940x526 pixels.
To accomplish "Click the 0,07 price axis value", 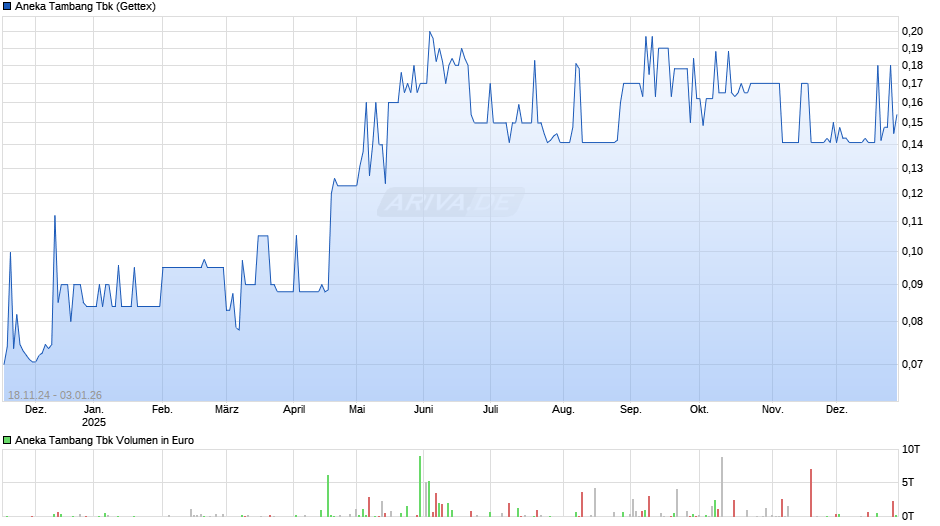I will pyautogui.click(x=912, y=364).
